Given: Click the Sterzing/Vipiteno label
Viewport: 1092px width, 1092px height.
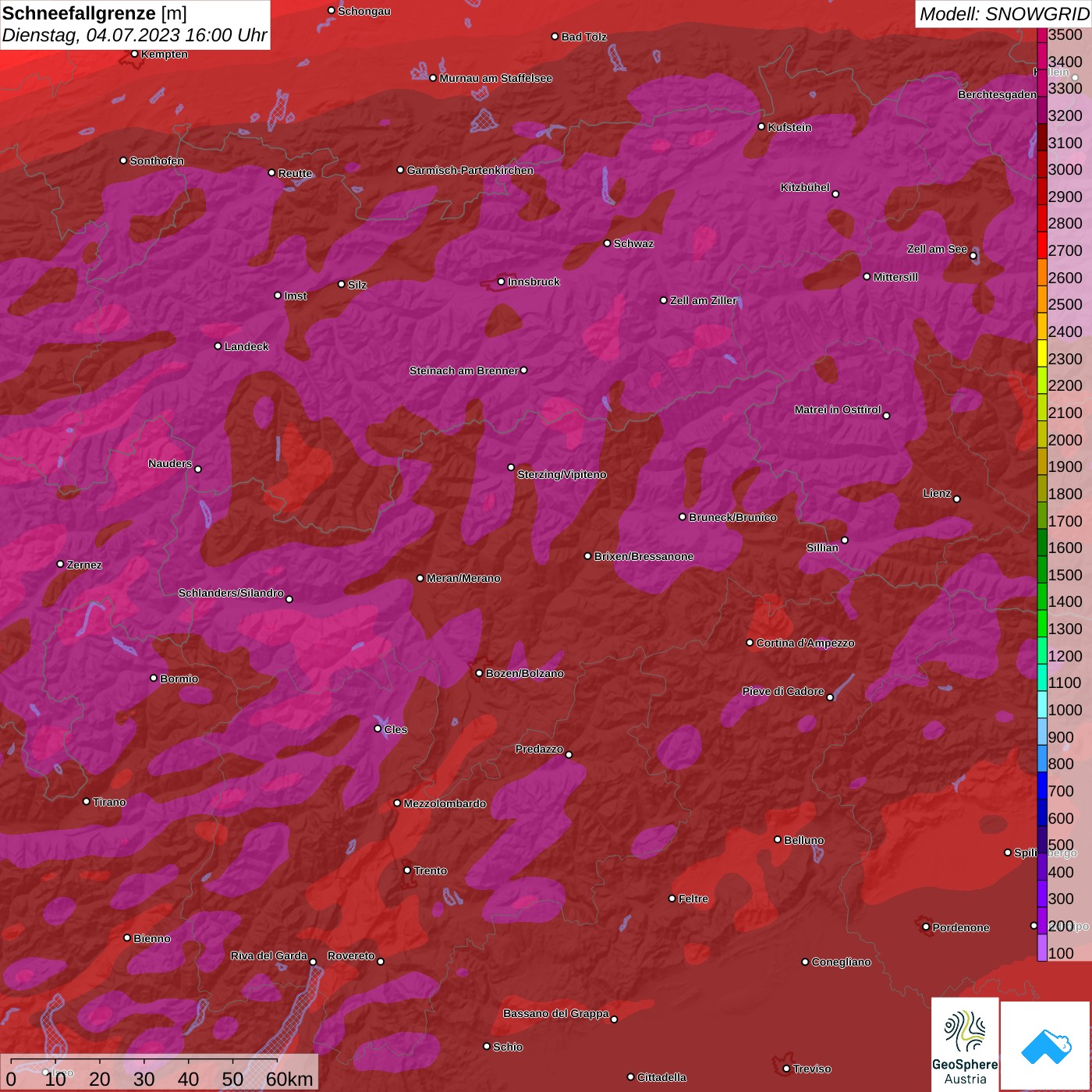Looking at the screenshot, I should (x=562, y=474).
